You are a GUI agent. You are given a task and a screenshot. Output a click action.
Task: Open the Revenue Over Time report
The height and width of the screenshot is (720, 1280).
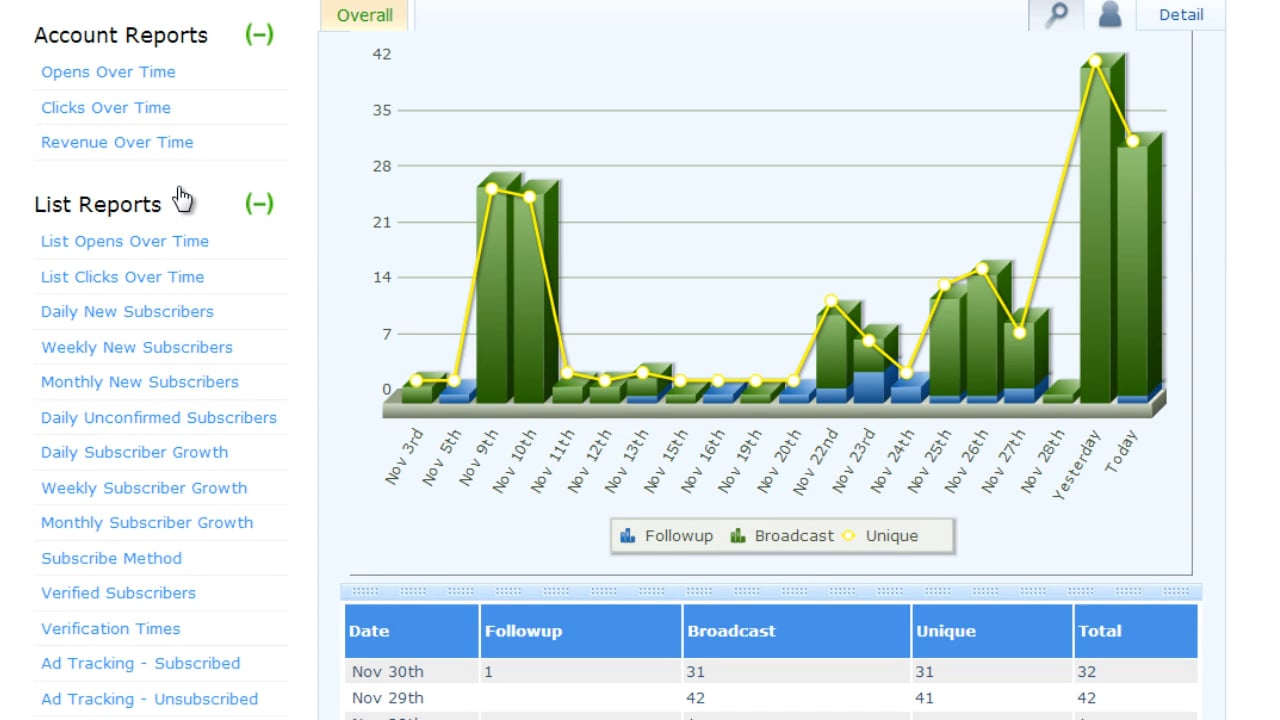(116, 142)
